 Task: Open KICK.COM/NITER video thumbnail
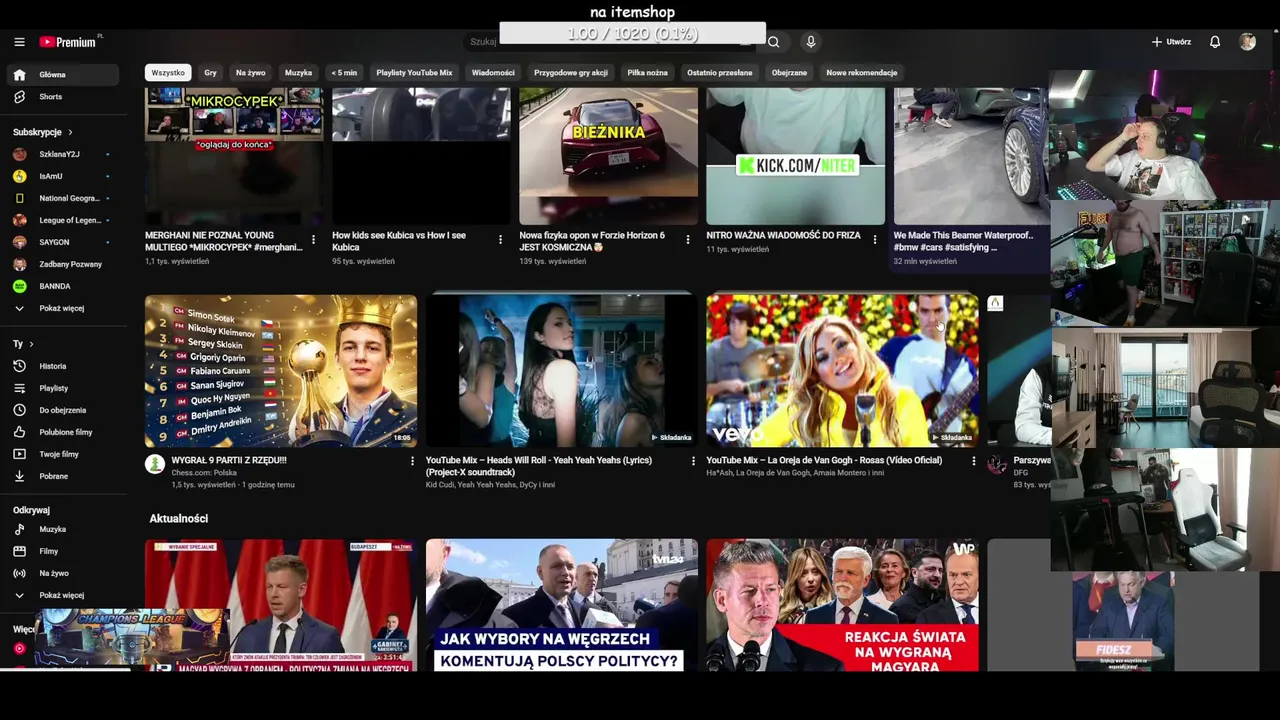(796, 156)
